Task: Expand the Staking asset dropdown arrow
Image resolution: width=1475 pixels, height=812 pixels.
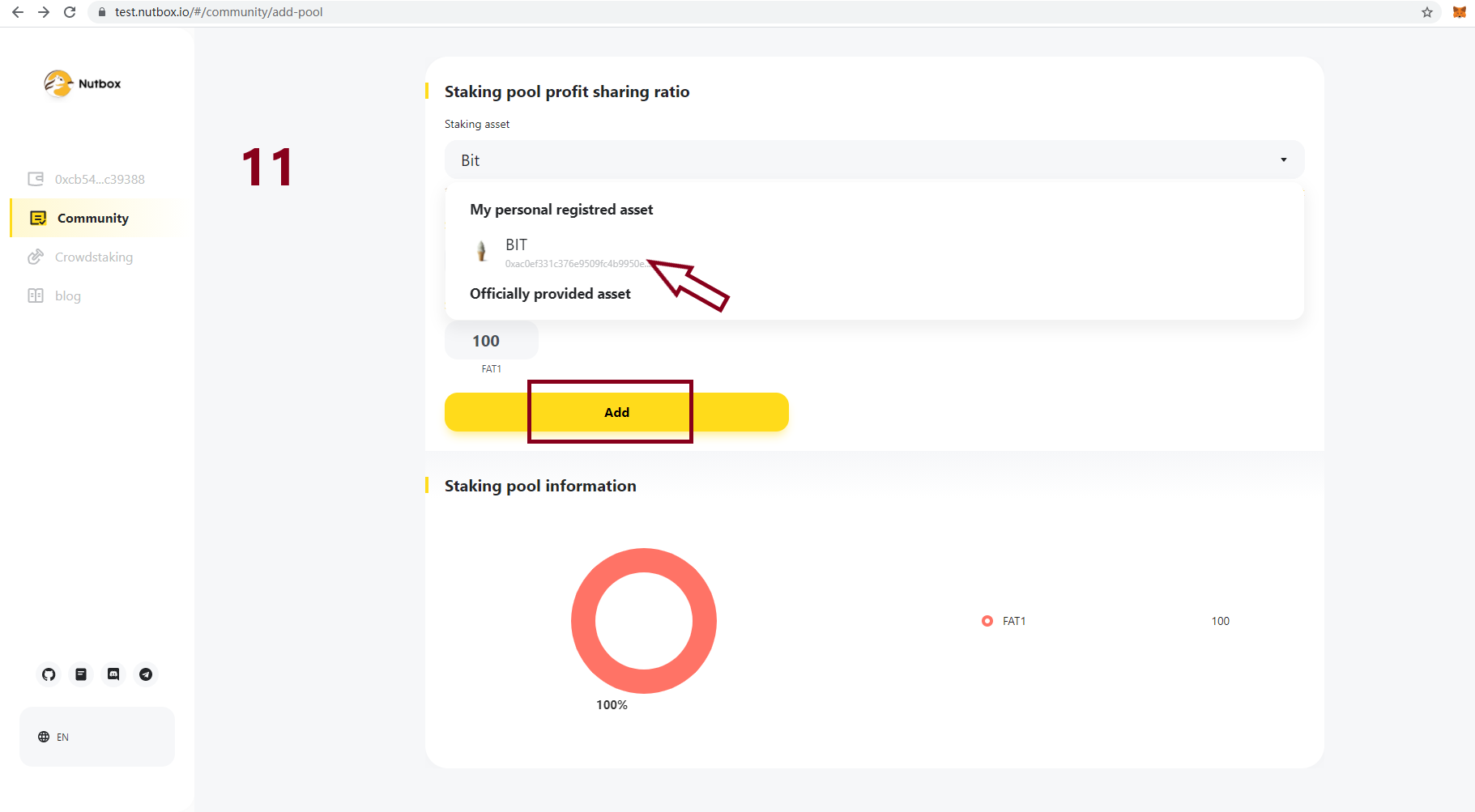Action: click(x=1283, y=159)
